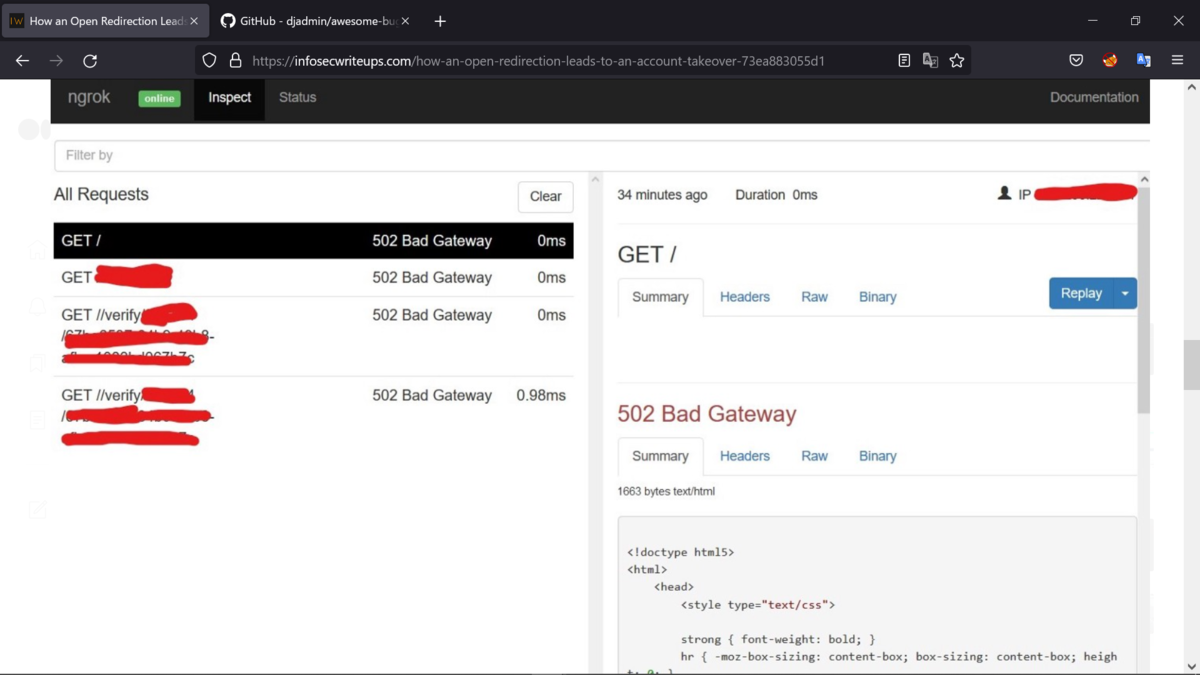This screenshot has width=1200, height=675.
Task: Focus the 'Filter by' input field
Action: pyautogui.click(x=603, y=155)
